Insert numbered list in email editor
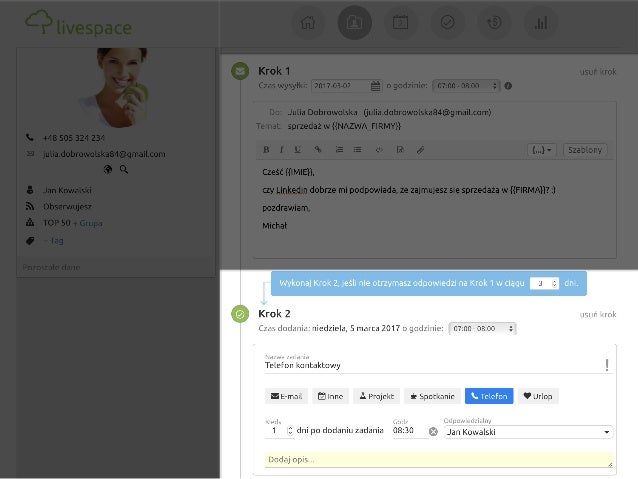 pos(339,150)
